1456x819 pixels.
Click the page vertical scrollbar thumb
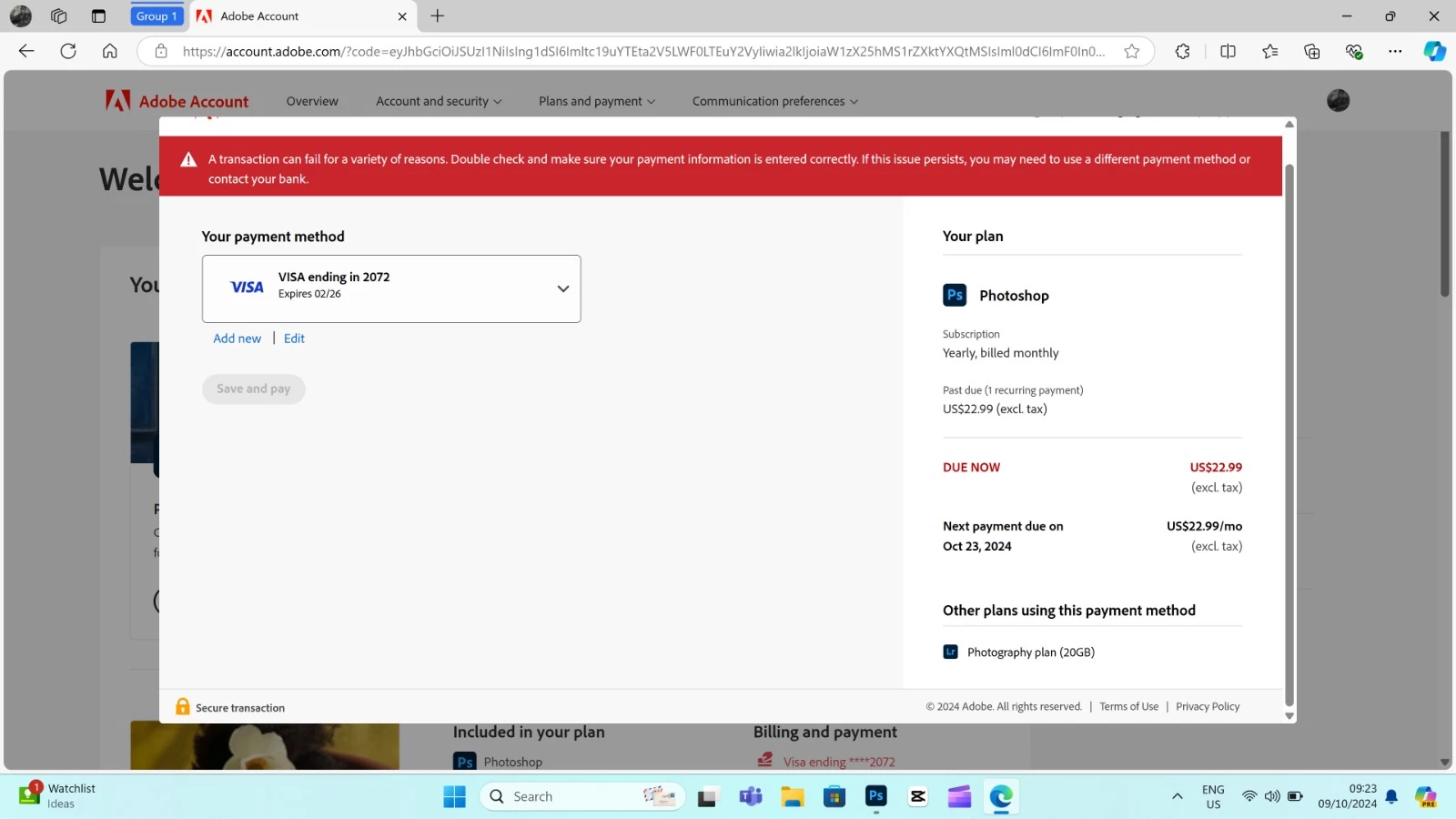click(1445, 214)
